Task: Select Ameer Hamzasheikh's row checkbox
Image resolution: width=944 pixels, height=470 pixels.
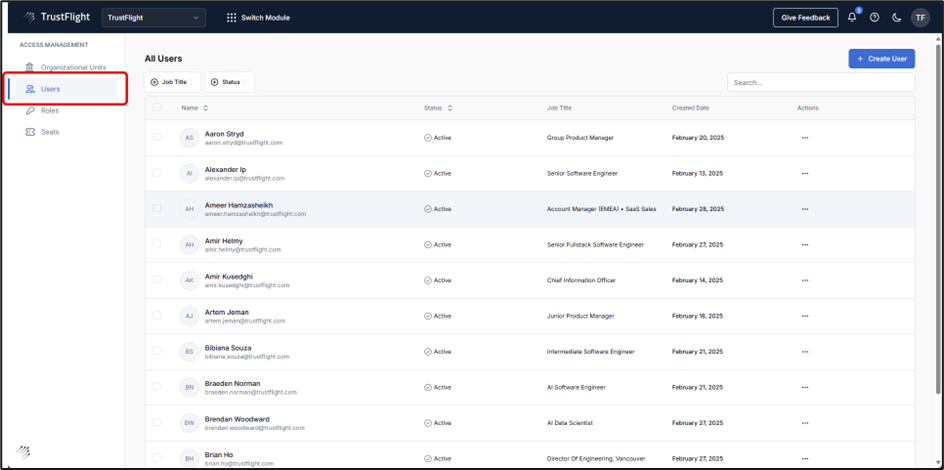Action: tap(157, 208)
